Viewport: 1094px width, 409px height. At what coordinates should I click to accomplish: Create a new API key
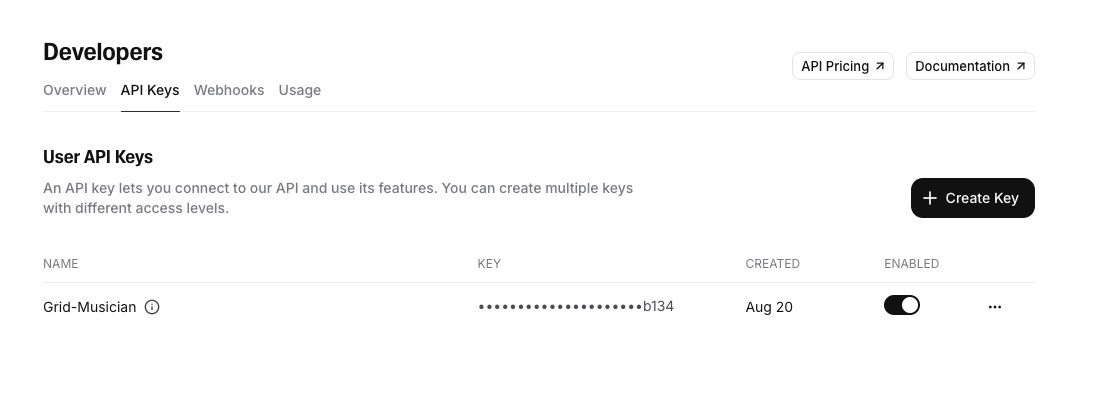click(973, 198)
